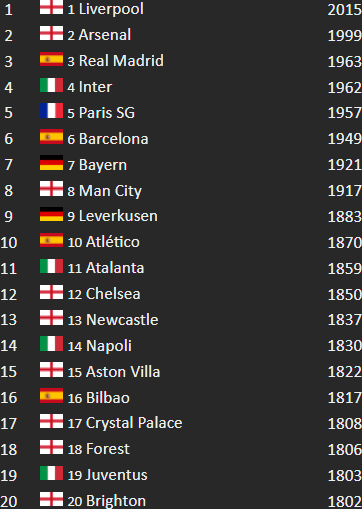Open the Crystal Palace club link
362x509 pixels.
point(134,423)
